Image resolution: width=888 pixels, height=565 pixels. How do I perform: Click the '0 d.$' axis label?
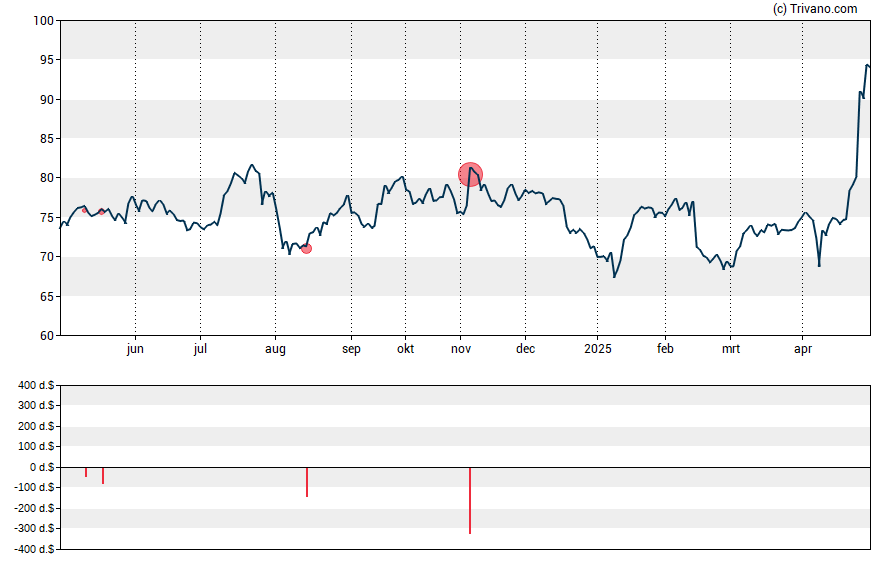[42, 467]
